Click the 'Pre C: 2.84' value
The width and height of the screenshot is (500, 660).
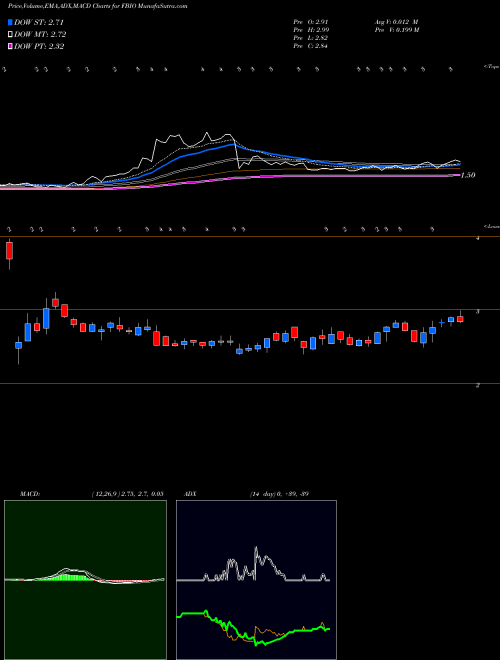click(x=311, y=46)
